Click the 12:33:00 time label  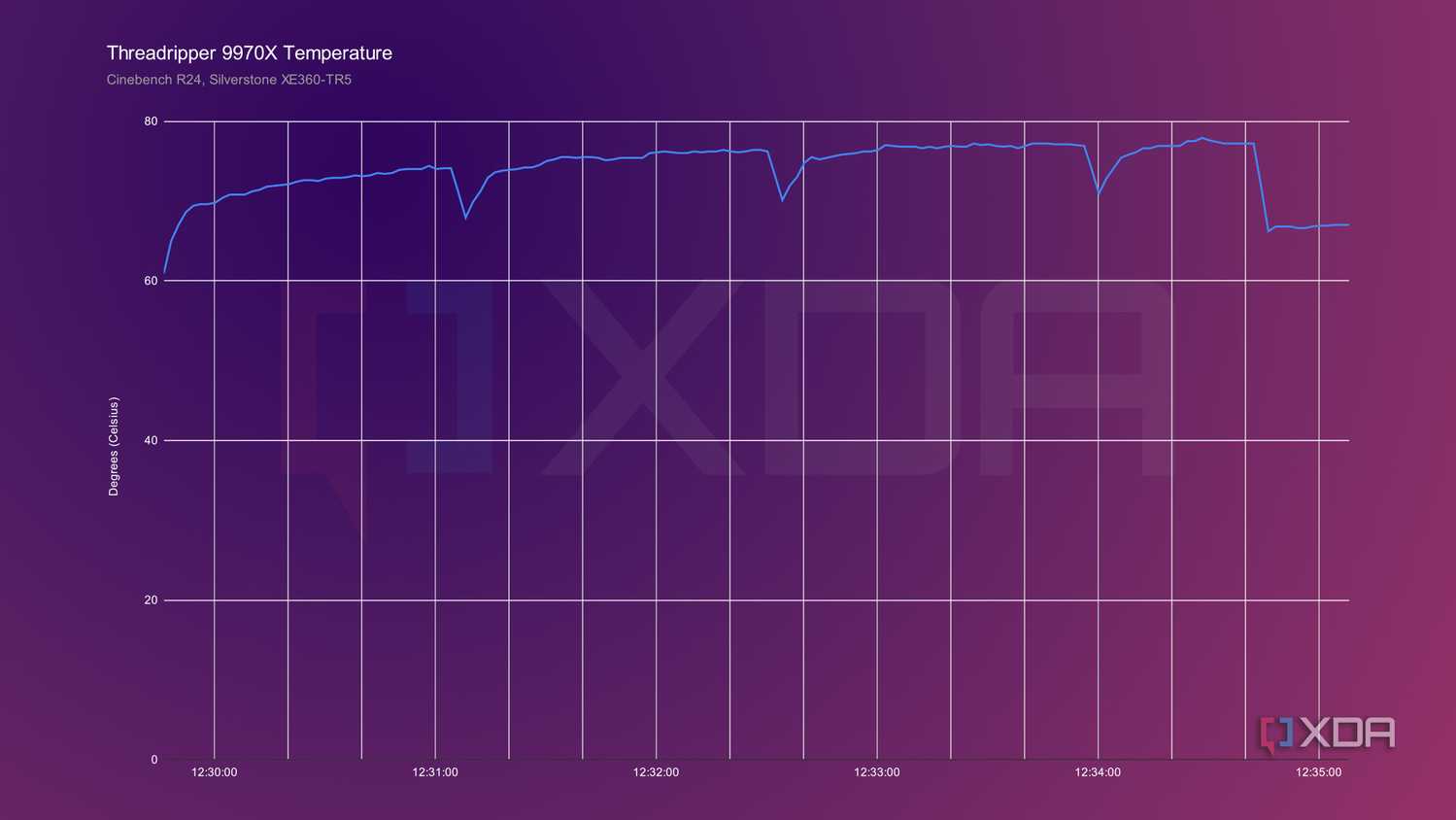click(877, 772)
